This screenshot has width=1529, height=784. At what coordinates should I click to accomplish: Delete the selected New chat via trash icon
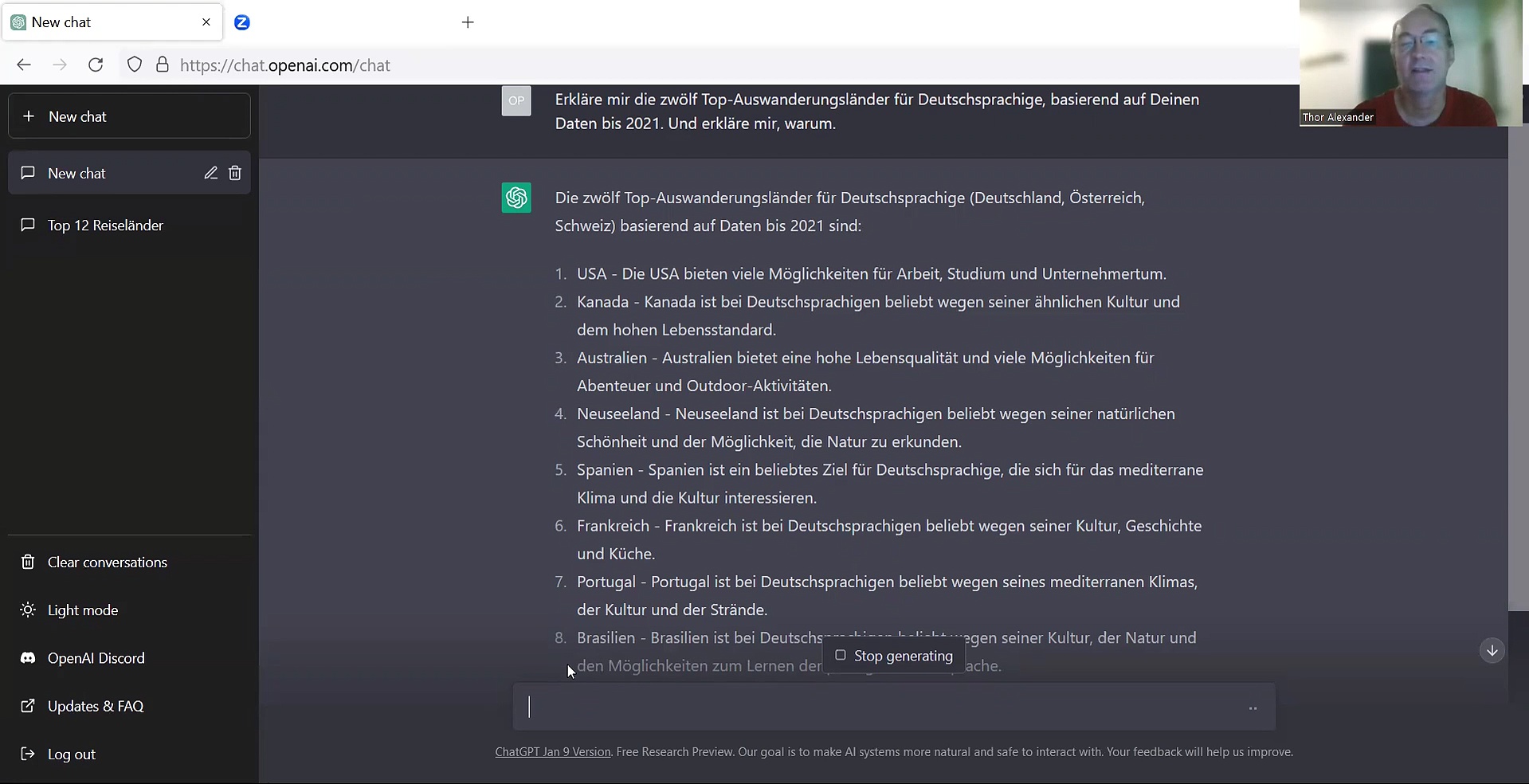235,173
